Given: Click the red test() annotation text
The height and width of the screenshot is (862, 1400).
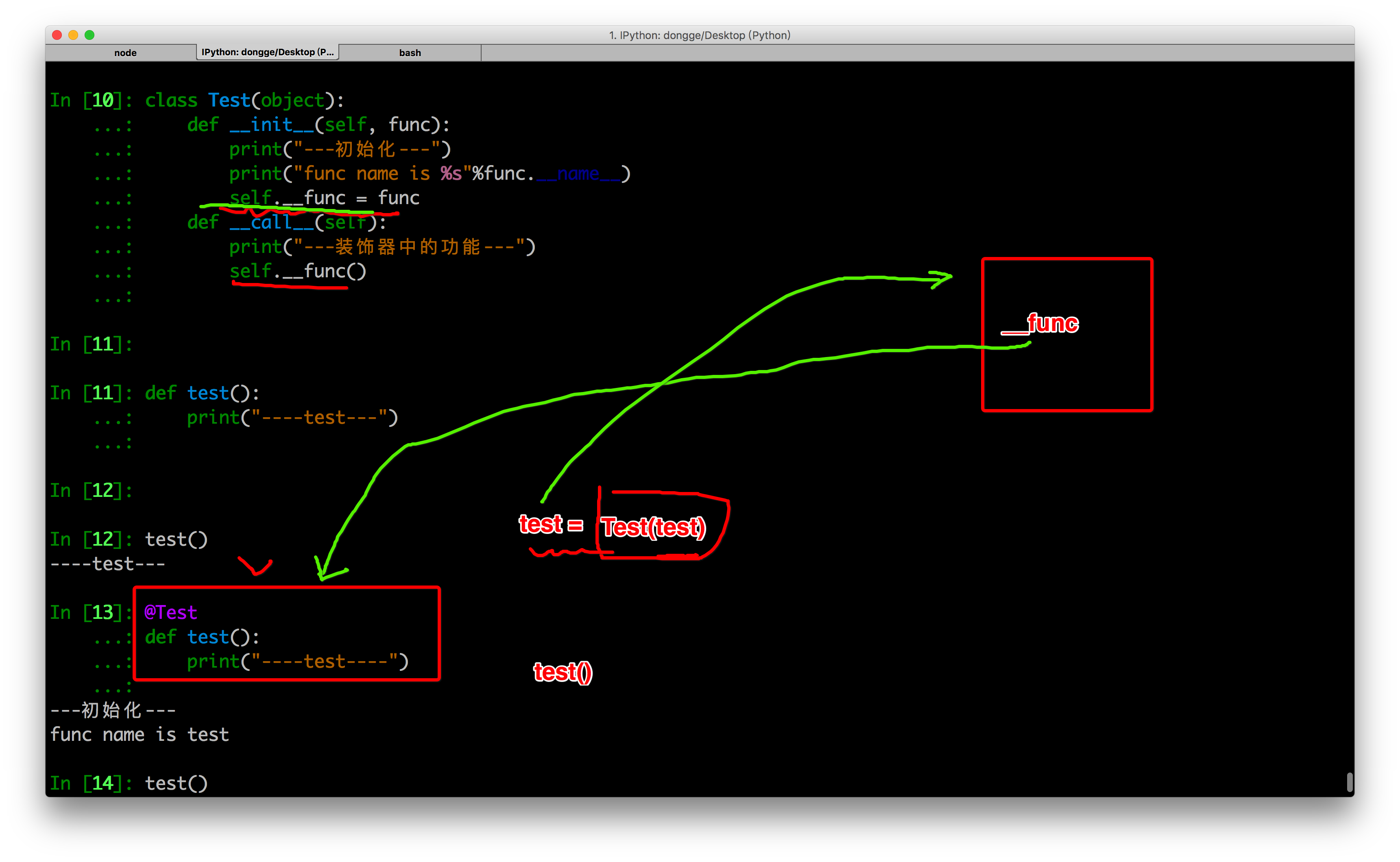Looking at the screenshot, I should 563,672.
